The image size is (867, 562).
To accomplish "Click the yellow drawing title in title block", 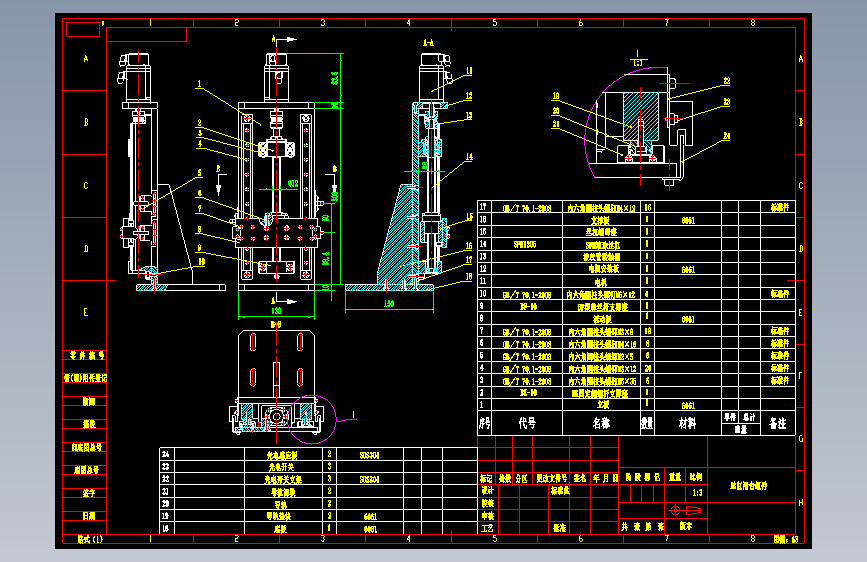I will pos(748,485).
